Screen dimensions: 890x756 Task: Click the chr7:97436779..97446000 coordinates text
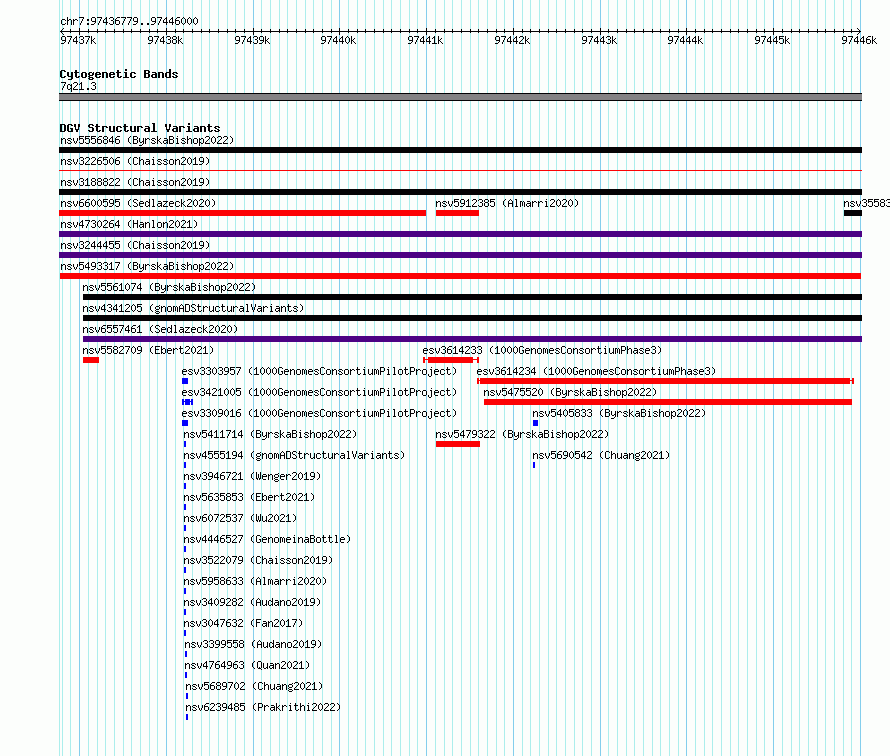pos(129,21)
